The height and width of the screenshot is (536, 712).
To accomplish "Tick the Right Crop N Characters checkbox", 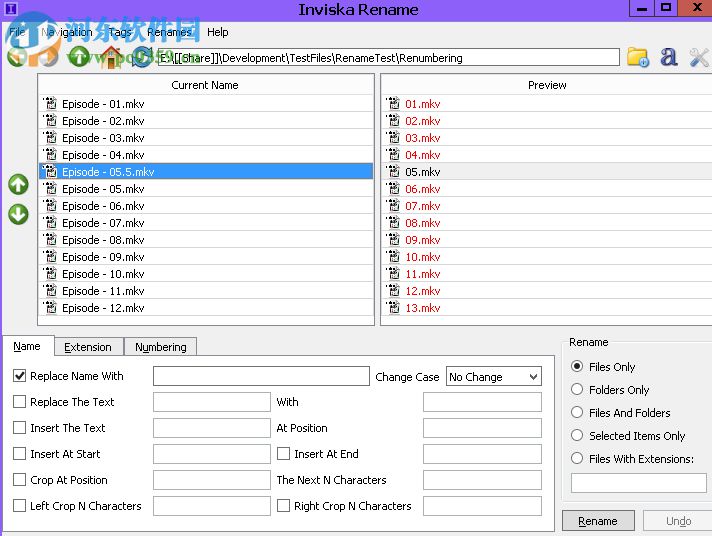I will (x=284, y=506).
